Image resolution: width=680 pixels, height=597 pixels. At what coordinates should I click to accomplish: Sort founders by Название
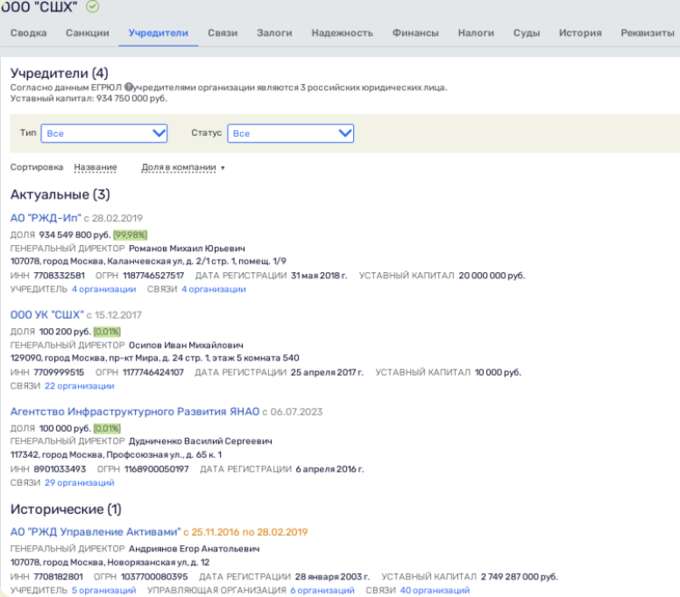(x=95, y=167)
